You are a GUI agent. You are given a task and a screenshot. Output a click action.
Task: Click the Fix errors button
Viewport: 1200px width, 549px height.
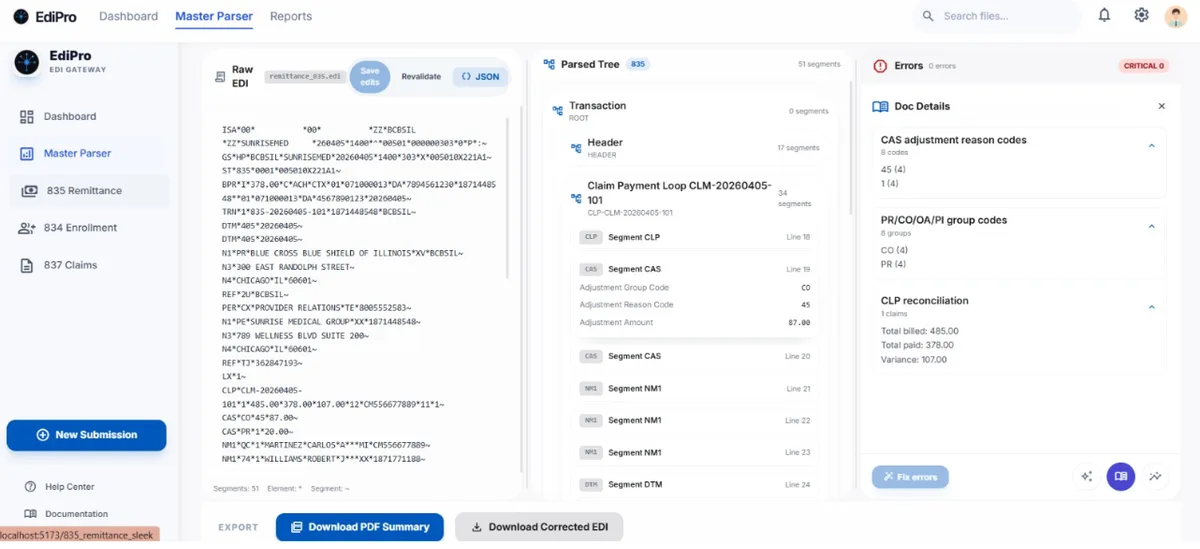point(910,477)
